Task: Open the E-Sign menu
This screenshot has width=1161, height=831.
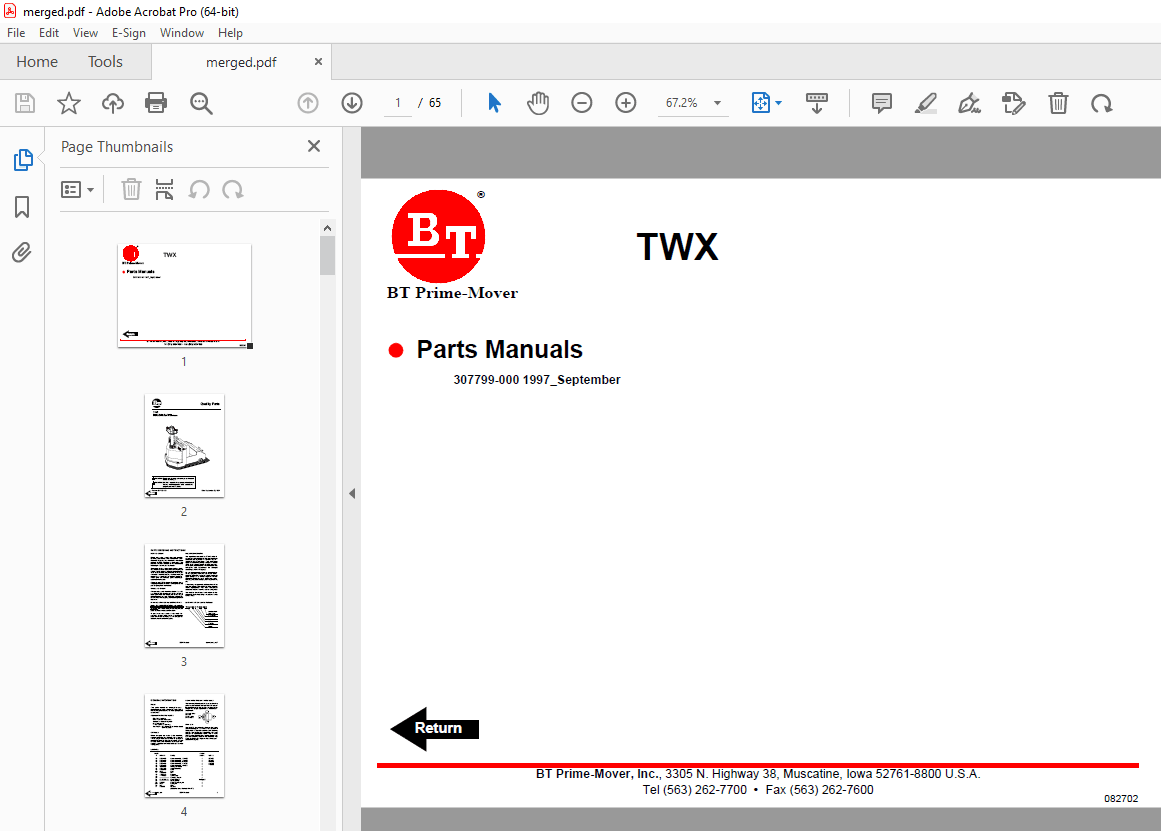Action: tap(129, 33)
